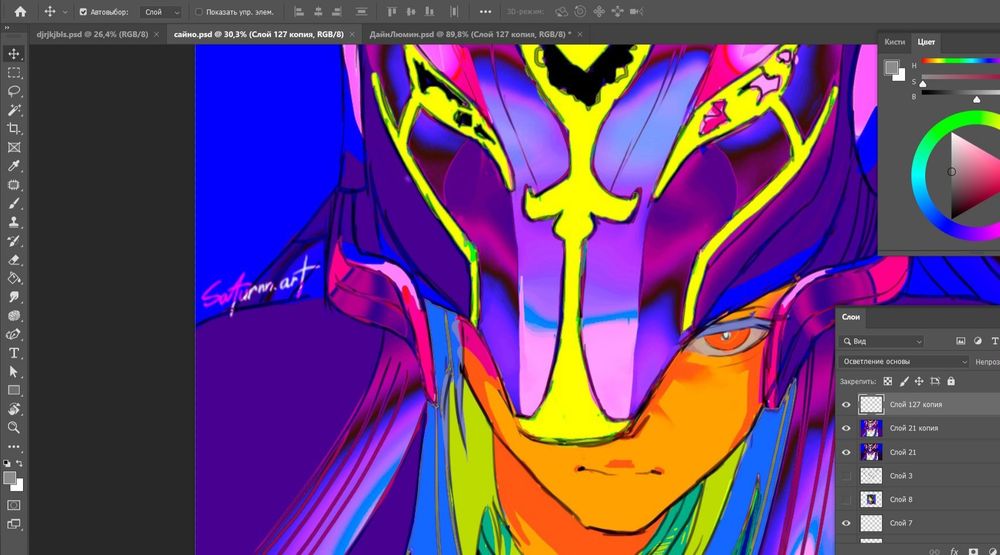Select the Magic Wand tool

point(14,110)
